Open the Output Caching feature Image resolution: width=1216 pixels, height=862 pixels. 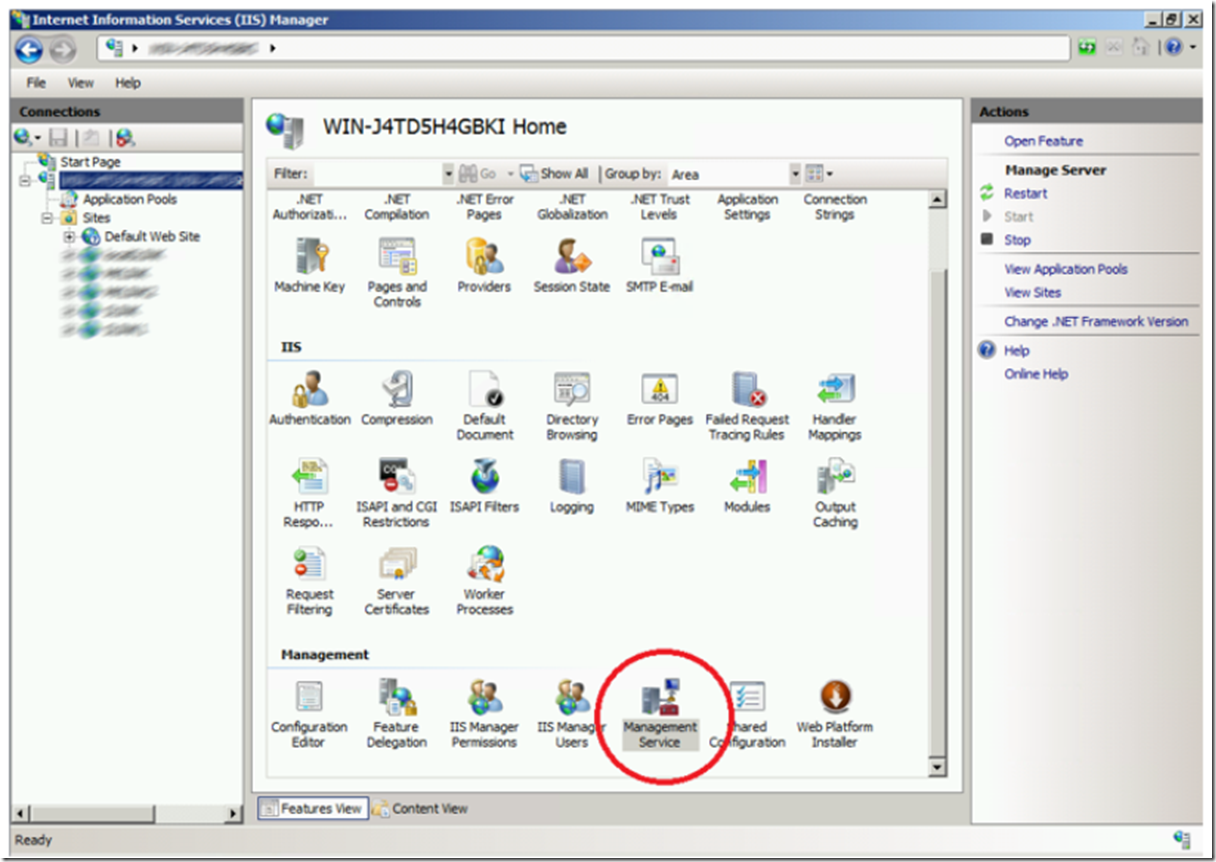click(835, 494)
